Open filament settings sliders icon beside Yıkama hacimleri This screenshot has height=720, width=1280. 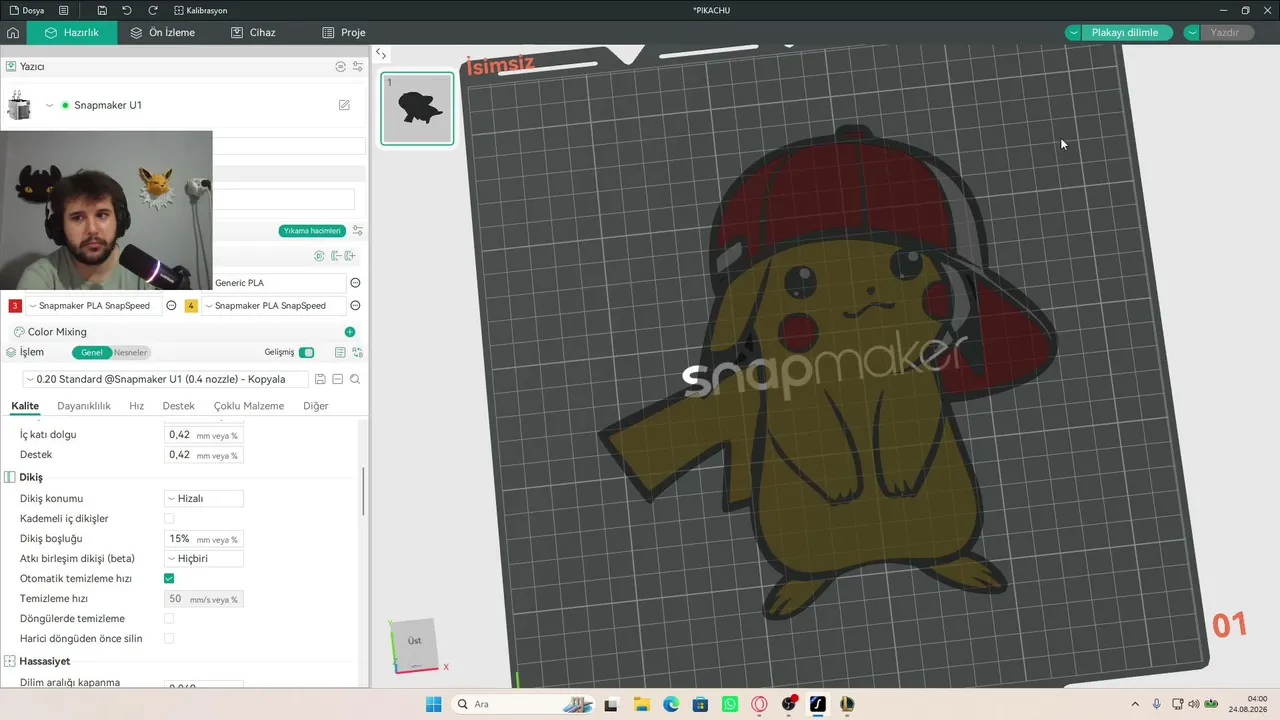pyautogui.click(x=357, y=231)
